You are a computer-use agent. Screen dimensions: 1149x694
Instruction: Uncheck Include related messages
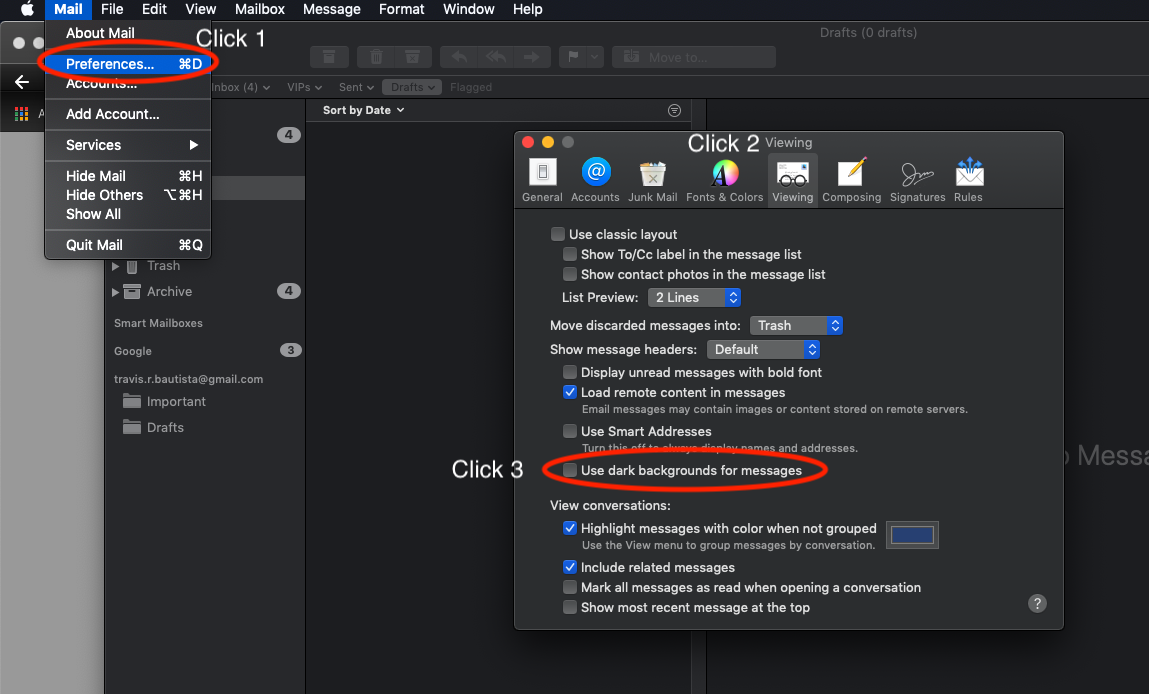pos(569,566)
